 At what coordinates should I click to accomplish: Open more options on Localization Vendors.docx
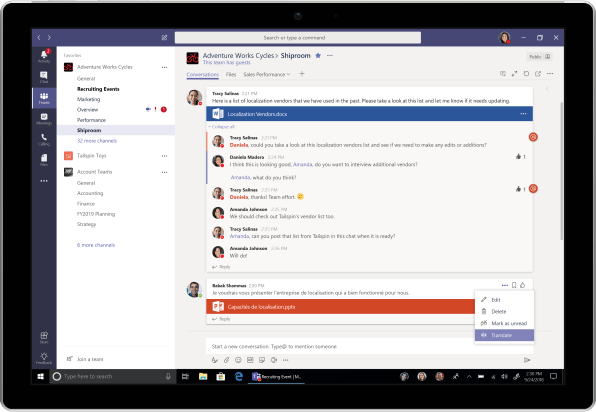[x=523, y=114]
